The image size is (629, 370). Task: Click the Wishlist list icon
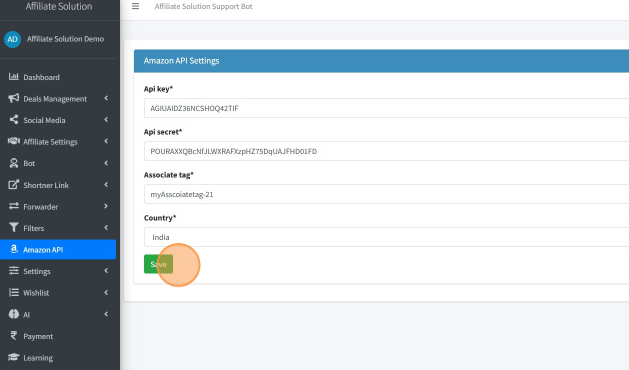tap(14, 292)
